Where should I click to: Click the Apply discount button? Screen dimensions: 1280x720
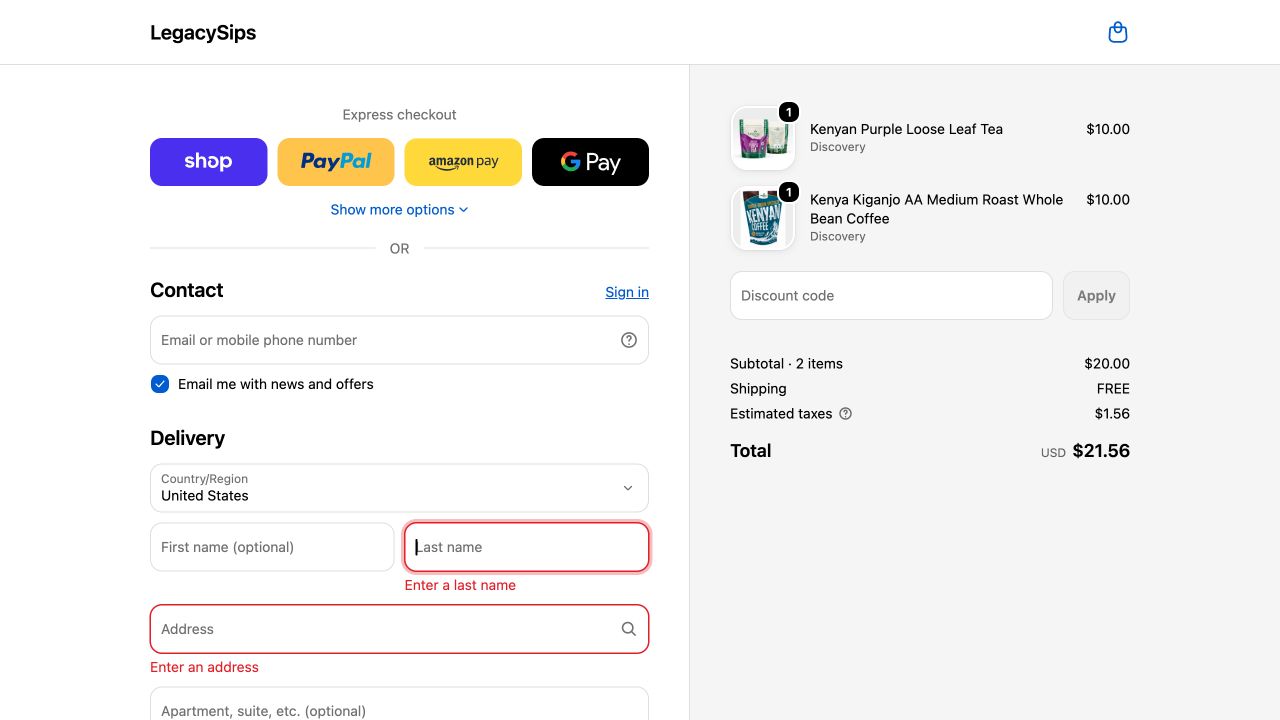[x=1096, y=296]
